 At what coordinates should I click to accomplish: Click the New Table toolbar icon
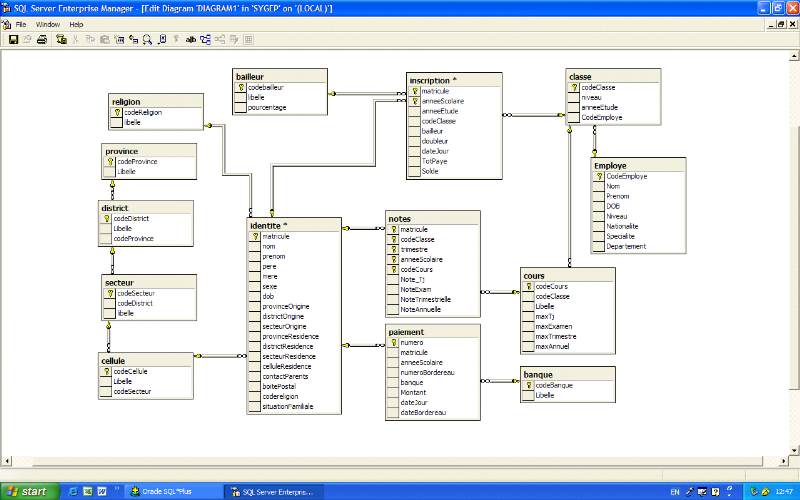(119, 40)
